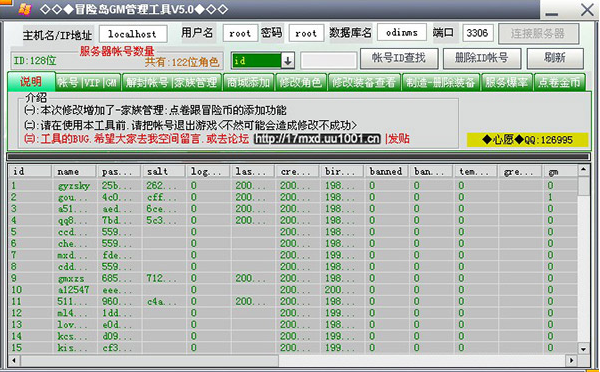Focus the localhost host address field
The height and width of the screenshot is (372, 600).
click(133, 34)
